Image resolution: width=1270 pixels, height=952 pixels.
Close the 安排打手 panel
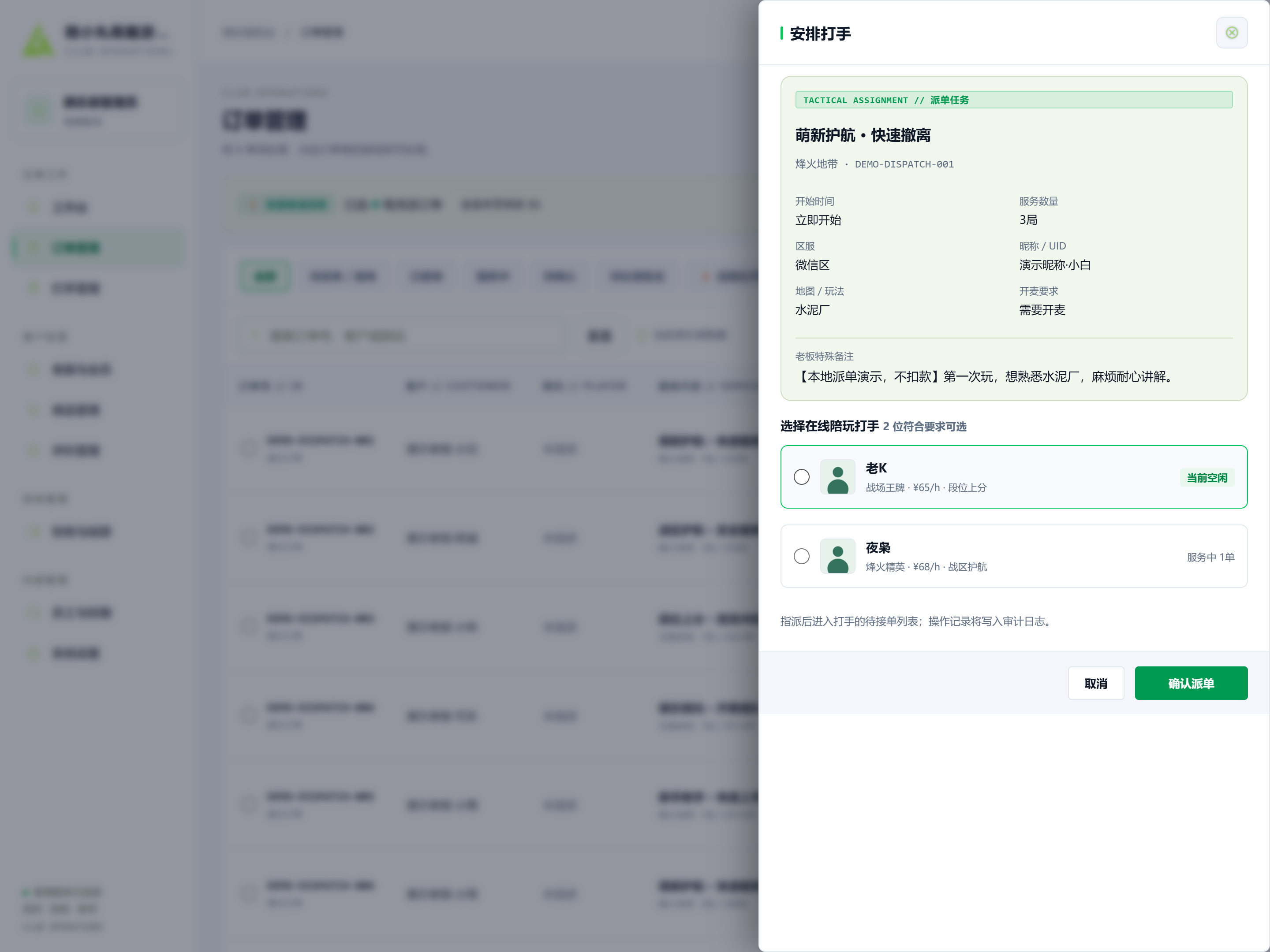pos(1232,33)
